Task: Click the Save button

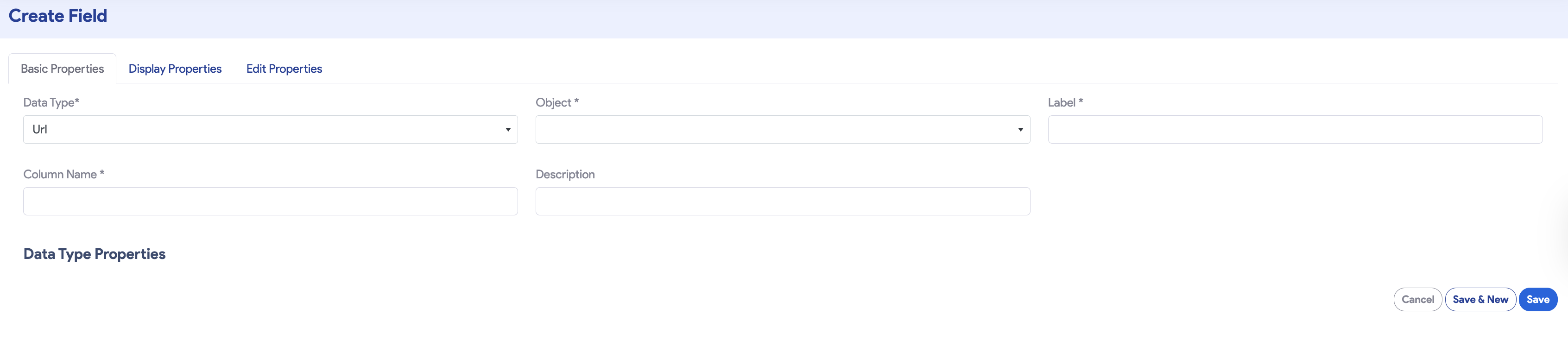Action: 1537,299
